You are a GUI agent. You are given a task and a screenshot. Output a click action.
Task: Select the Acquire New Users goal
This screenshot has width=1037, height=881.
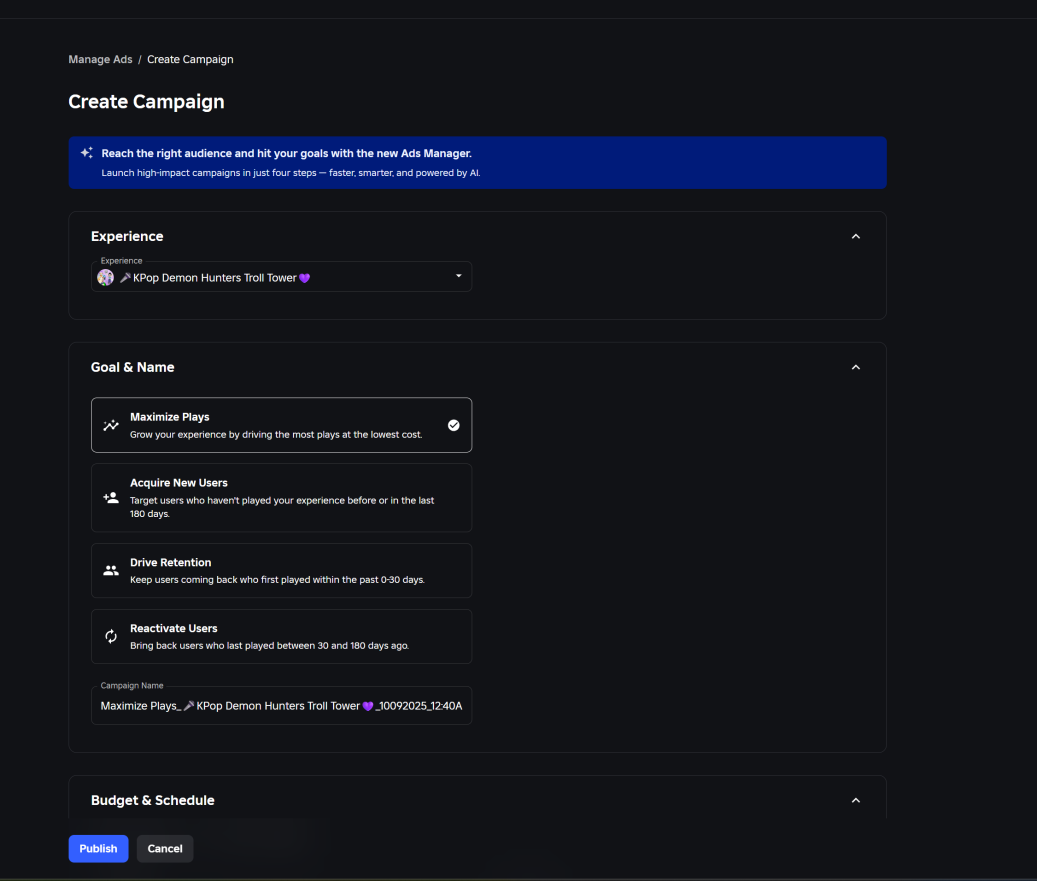point(281,497)
